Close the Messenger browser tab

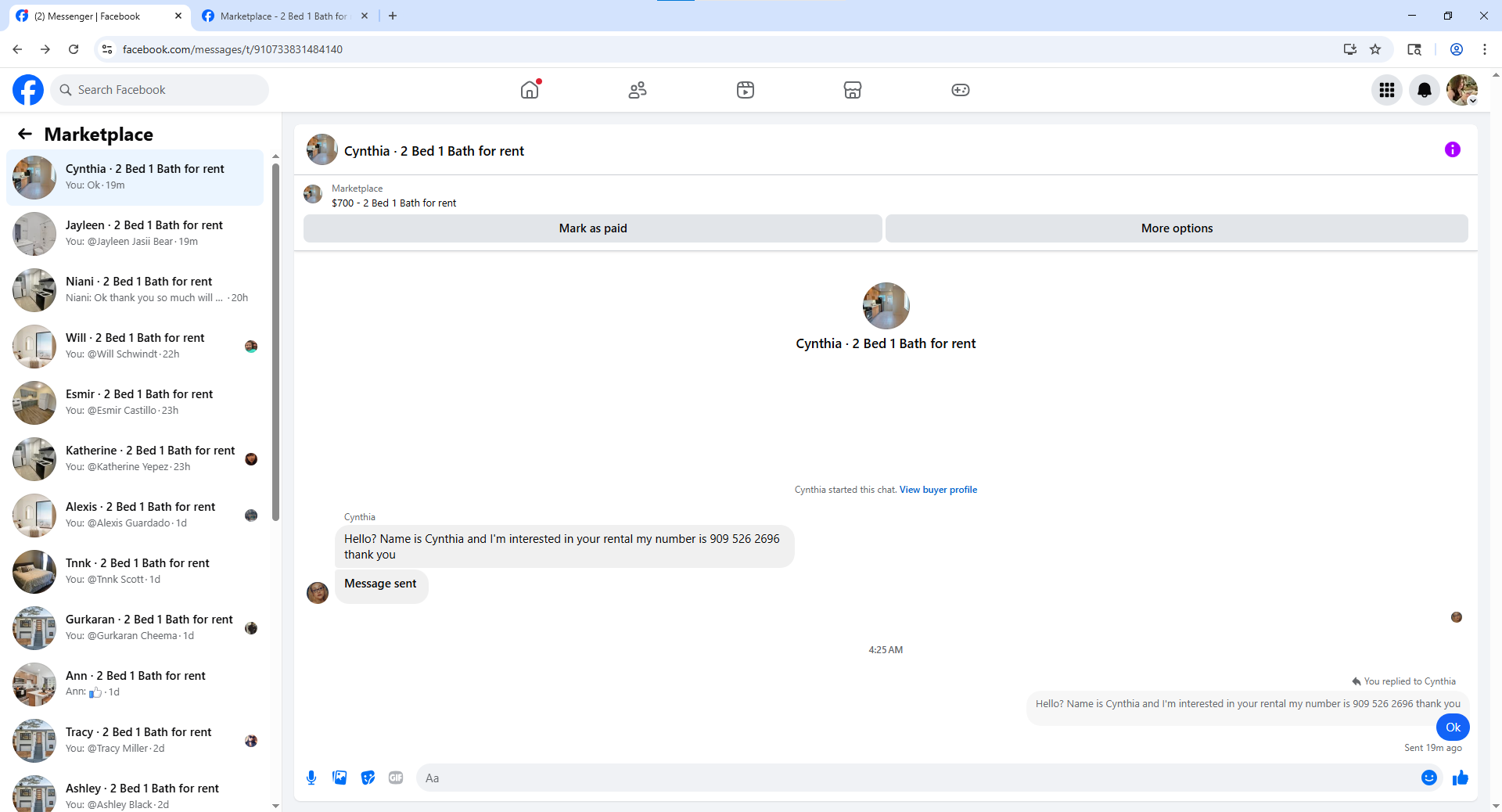(x=178, y=16)
